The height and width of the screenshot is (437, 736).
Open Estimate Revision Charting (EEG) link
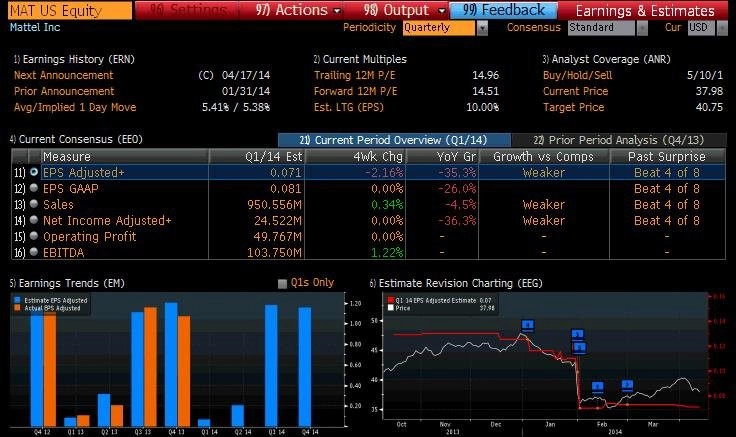coord(456,283)
